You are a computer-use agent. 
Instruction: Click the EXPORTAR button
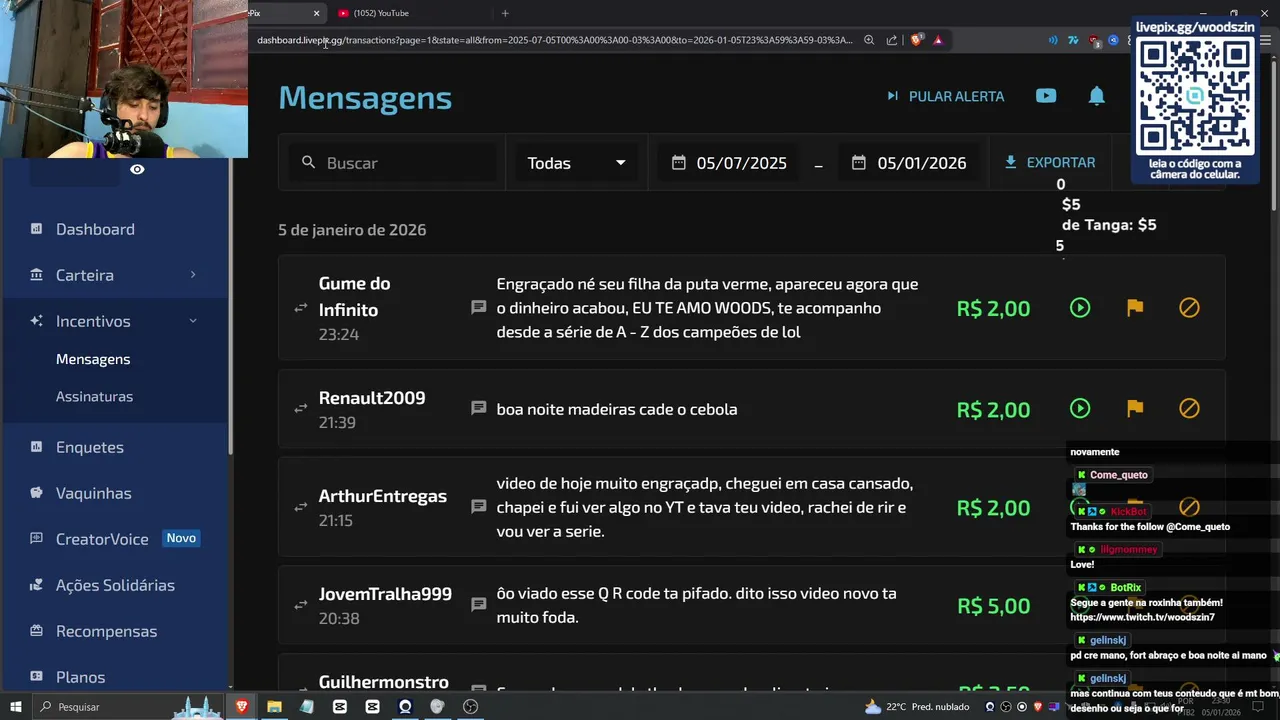[x=1050, y=162]
